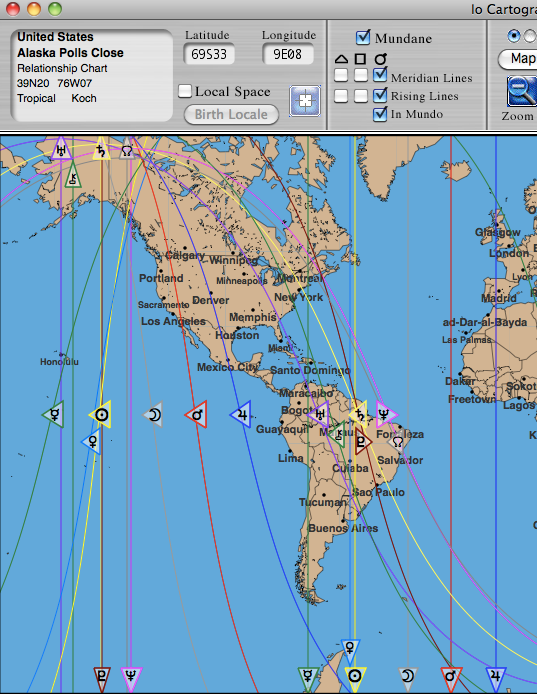Viewport: 537px width, 694px height.
Task: Select the first radio button above Map
Action: [x=514, y=36]
